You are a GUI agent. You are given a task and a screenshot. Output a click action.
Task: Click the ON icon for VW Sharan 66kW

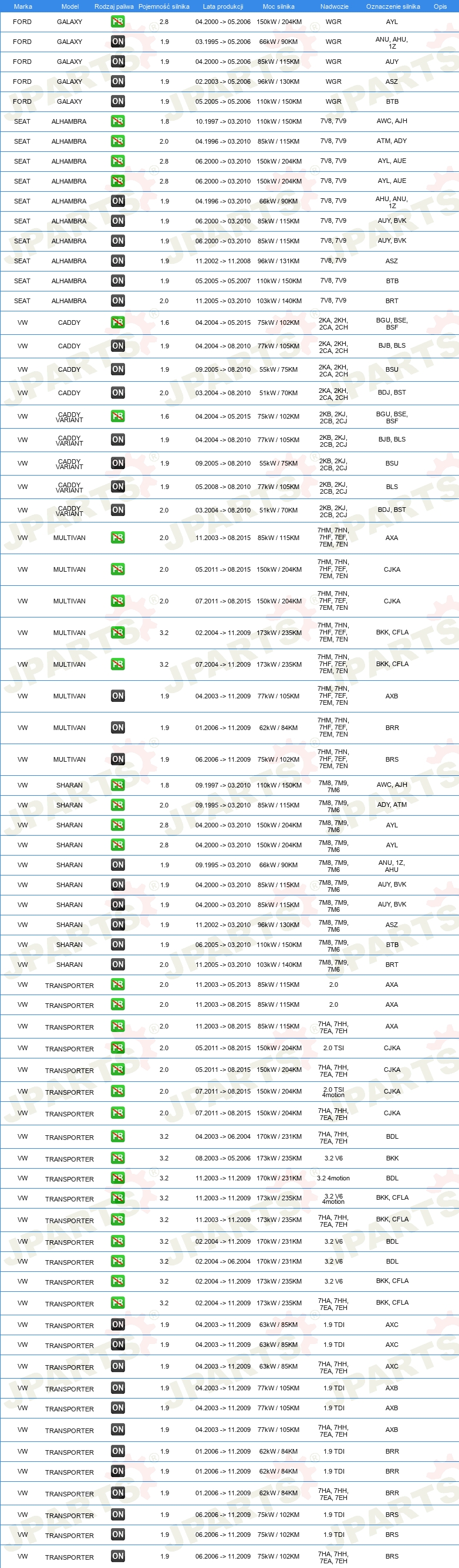[117, 864]
